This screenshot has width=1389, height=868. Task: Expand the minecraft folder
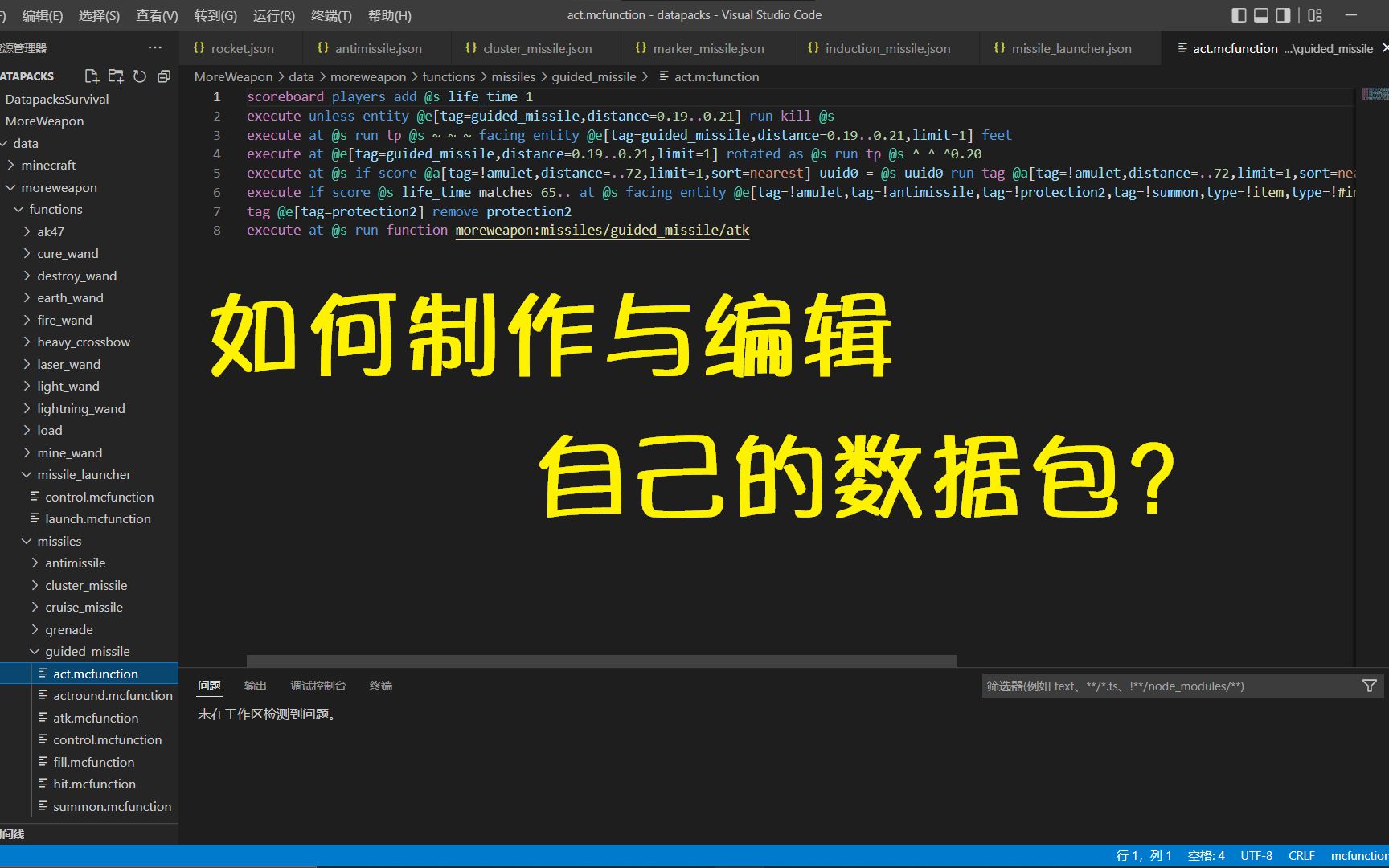tap(88, 165)
